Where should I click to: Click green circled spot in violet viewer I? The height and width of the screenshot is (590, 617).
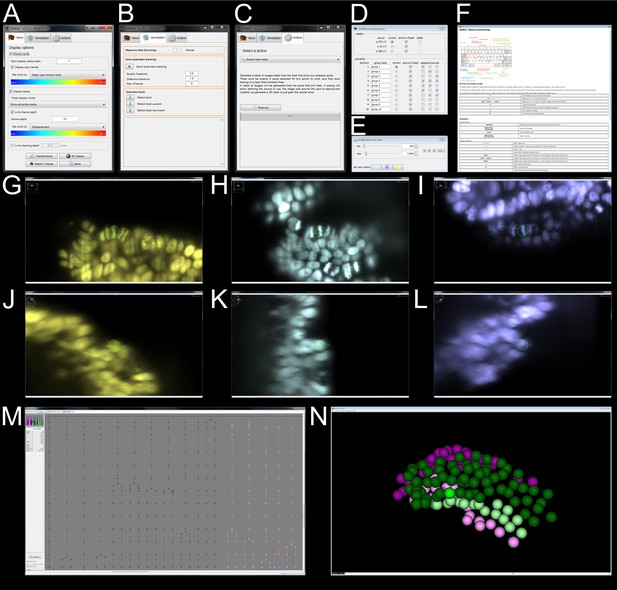click(x=523, y=231)
